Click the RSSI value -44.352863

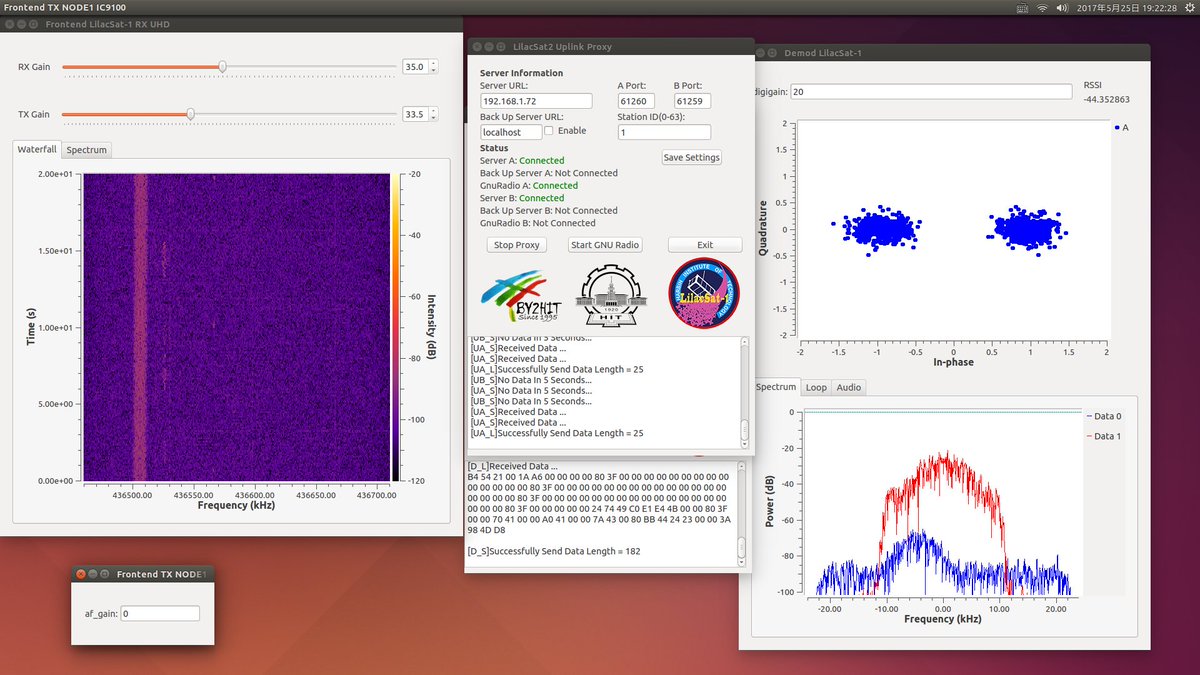click(1107, 99)
